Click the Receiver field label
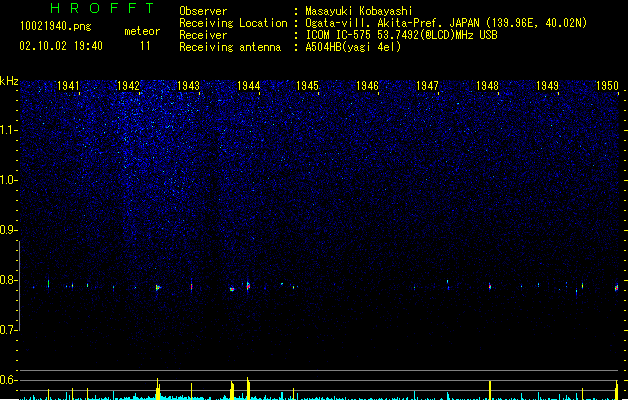Image resolution: width=629 pixels, height=400 pixels. click(203, 35)
